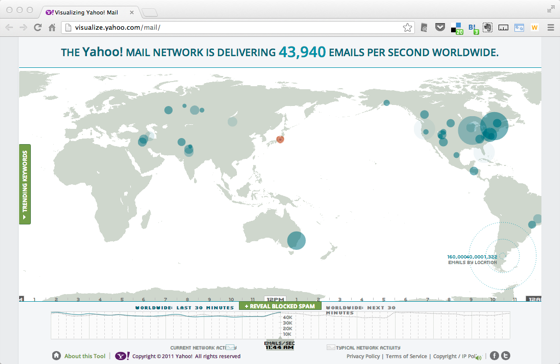Reveal blocked spam on the map

[x=280, y=306]
